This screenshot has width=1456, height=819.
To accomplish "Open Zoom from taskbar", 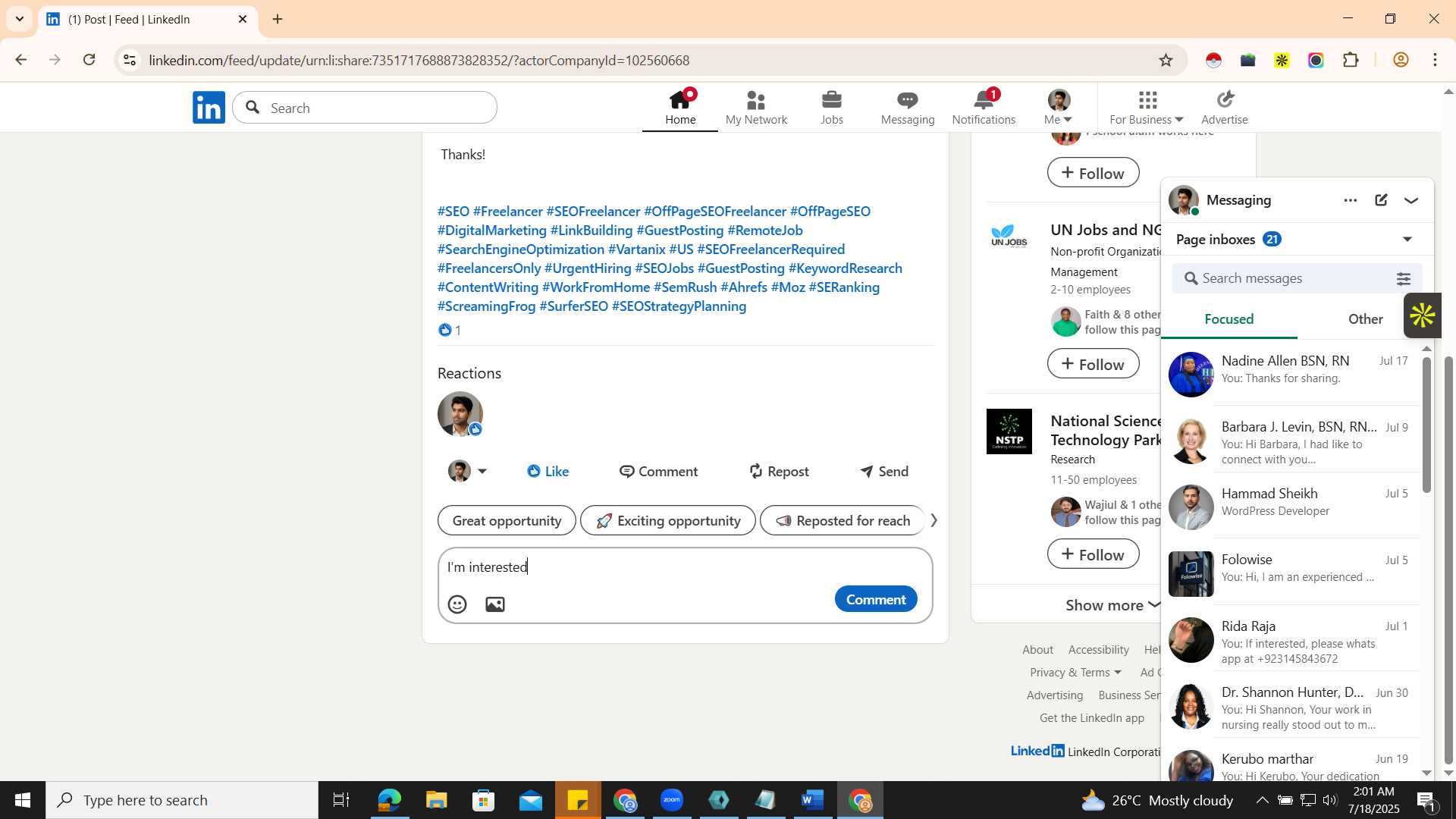I will click(x=672, y=800).
